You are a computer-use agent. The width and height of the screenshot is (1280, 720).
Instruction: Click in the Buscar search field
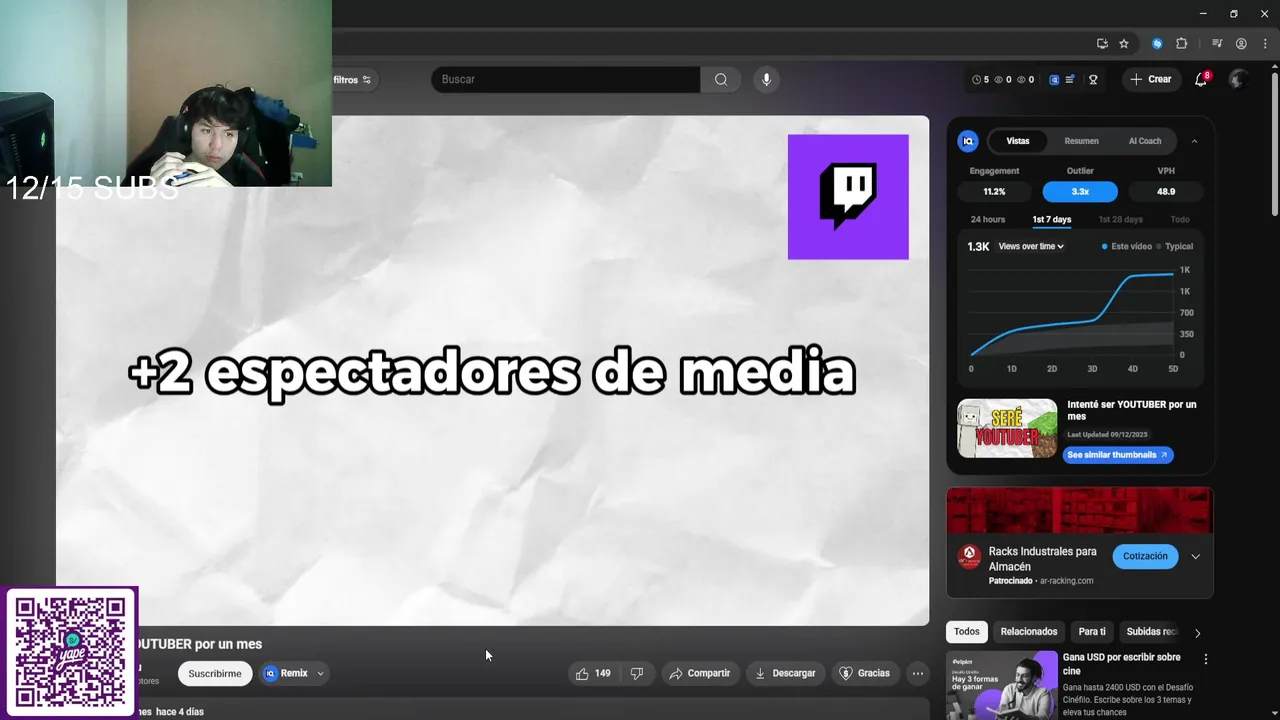pyautogui.click(x=566, y=79)
